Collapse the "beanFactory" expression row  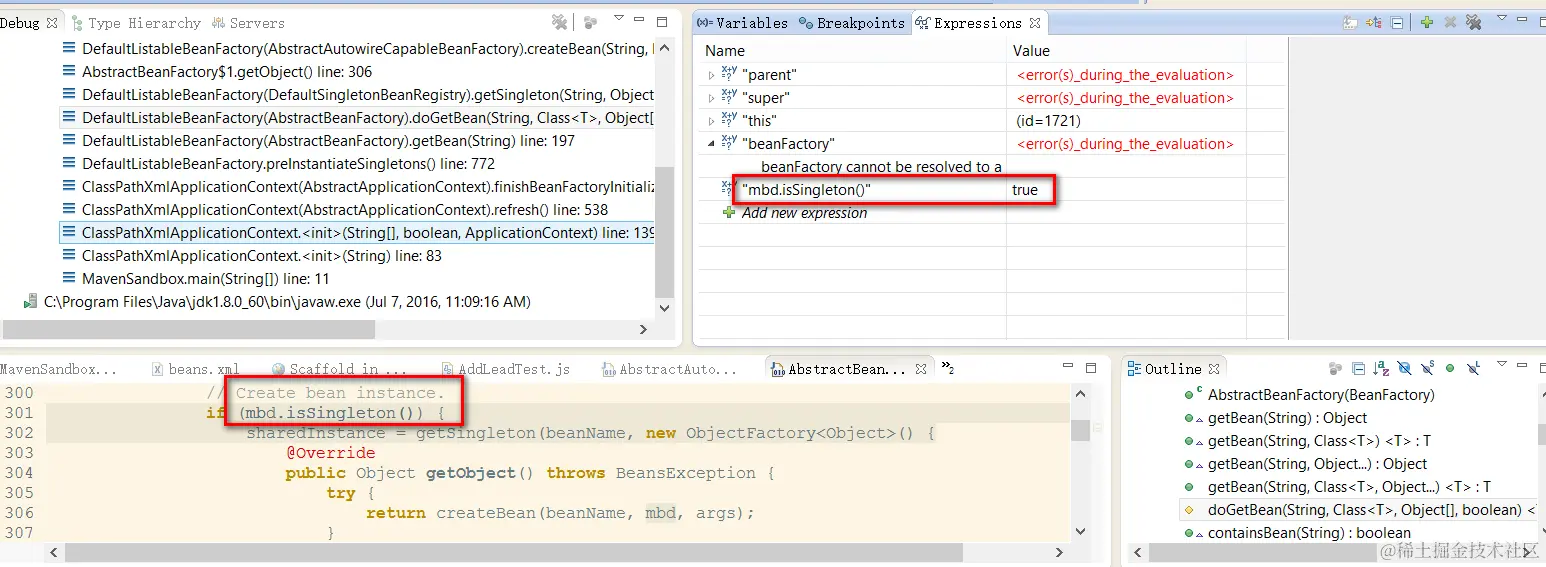(711, 144)
